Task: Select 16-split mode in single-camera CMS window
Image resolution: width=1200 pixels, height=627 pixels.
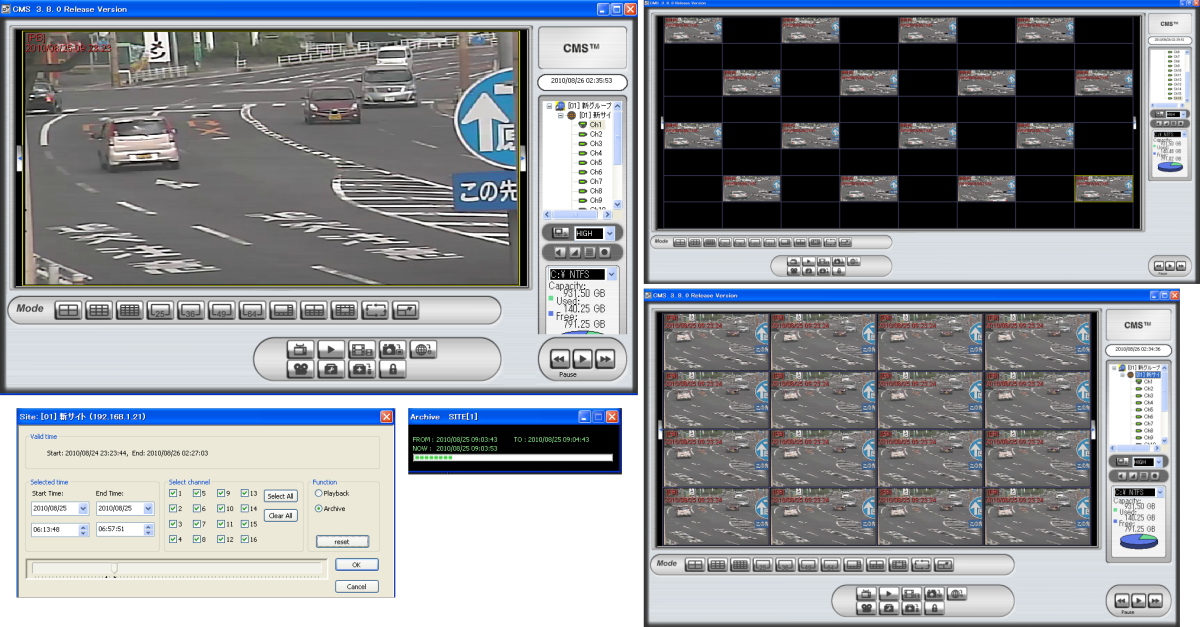Action: 129,310
